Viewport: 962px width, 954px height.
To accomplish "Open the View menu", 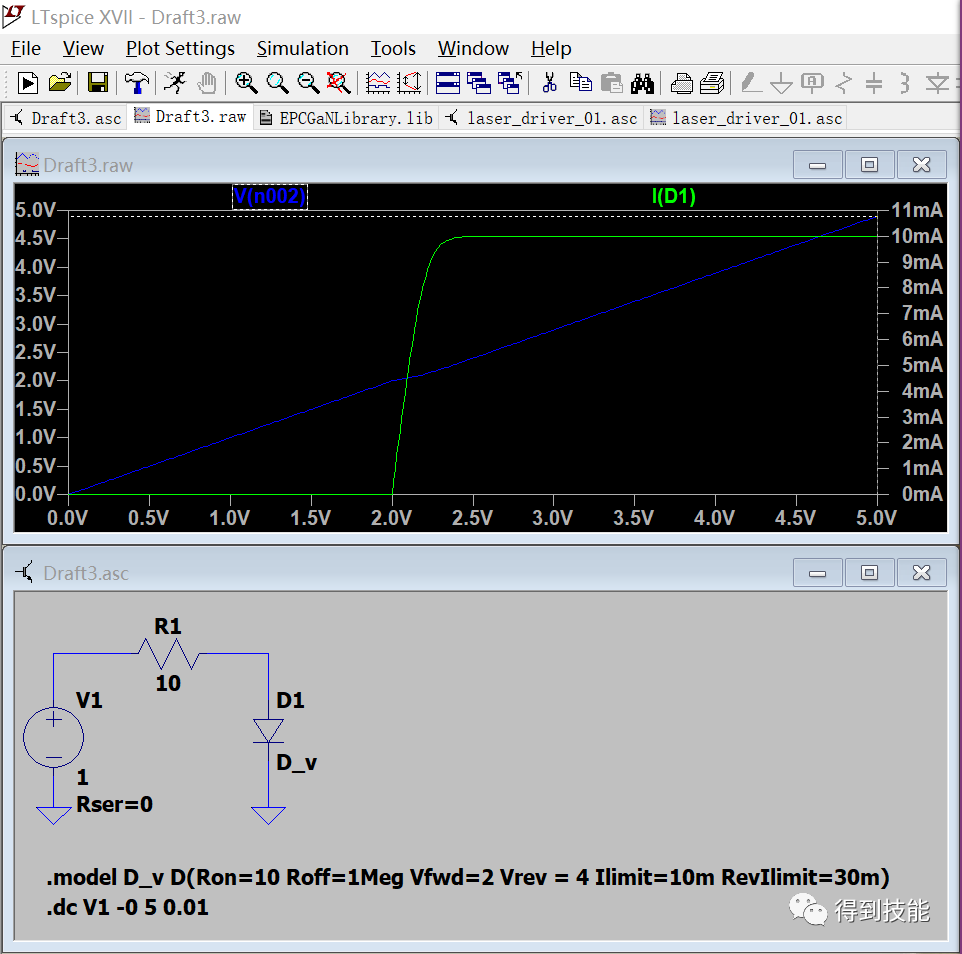I will tap(83, 48).
